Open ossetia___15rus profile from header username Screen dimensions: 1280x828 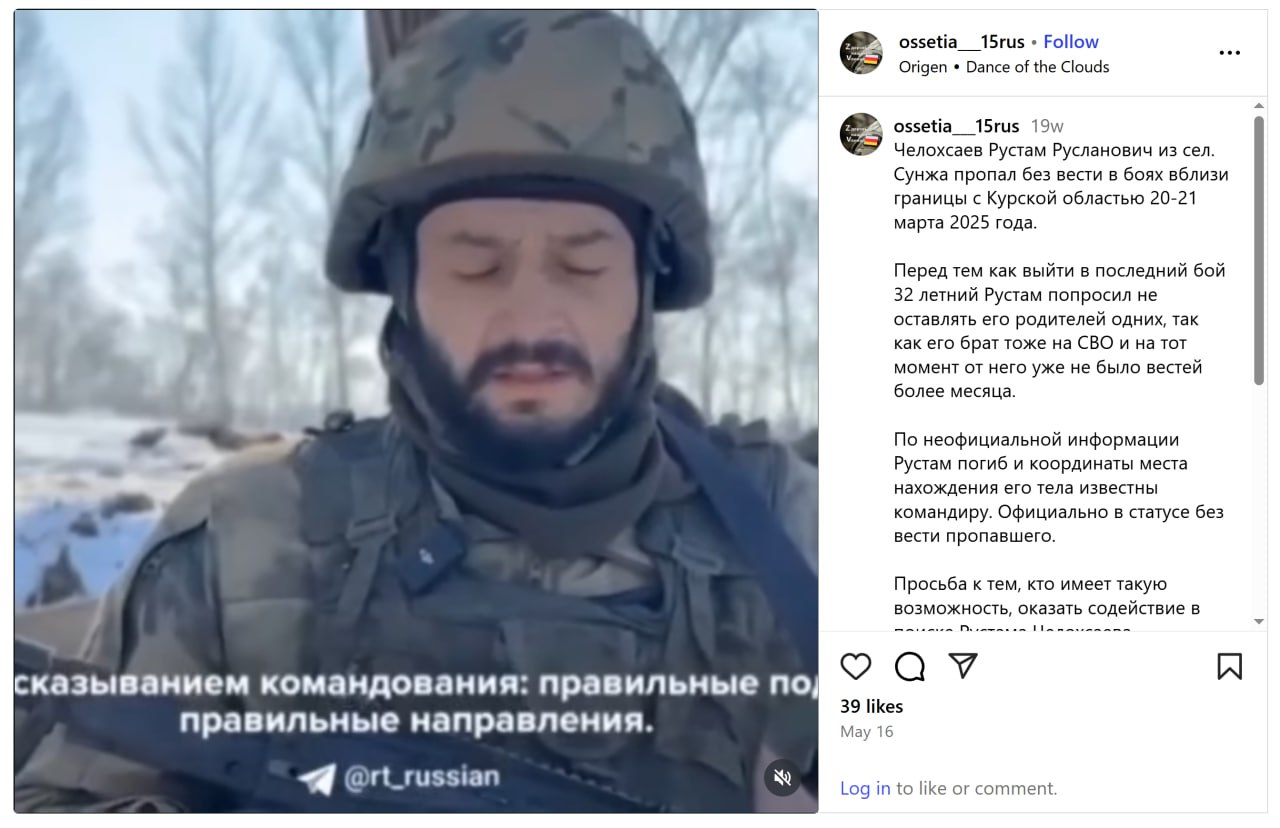962,42
